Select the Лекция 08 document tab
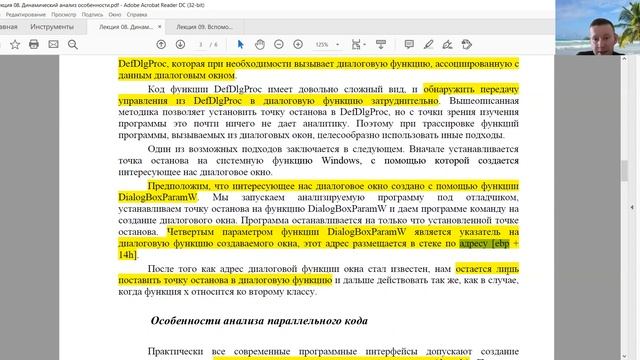 pyautogui.click(x=126, y=27)
